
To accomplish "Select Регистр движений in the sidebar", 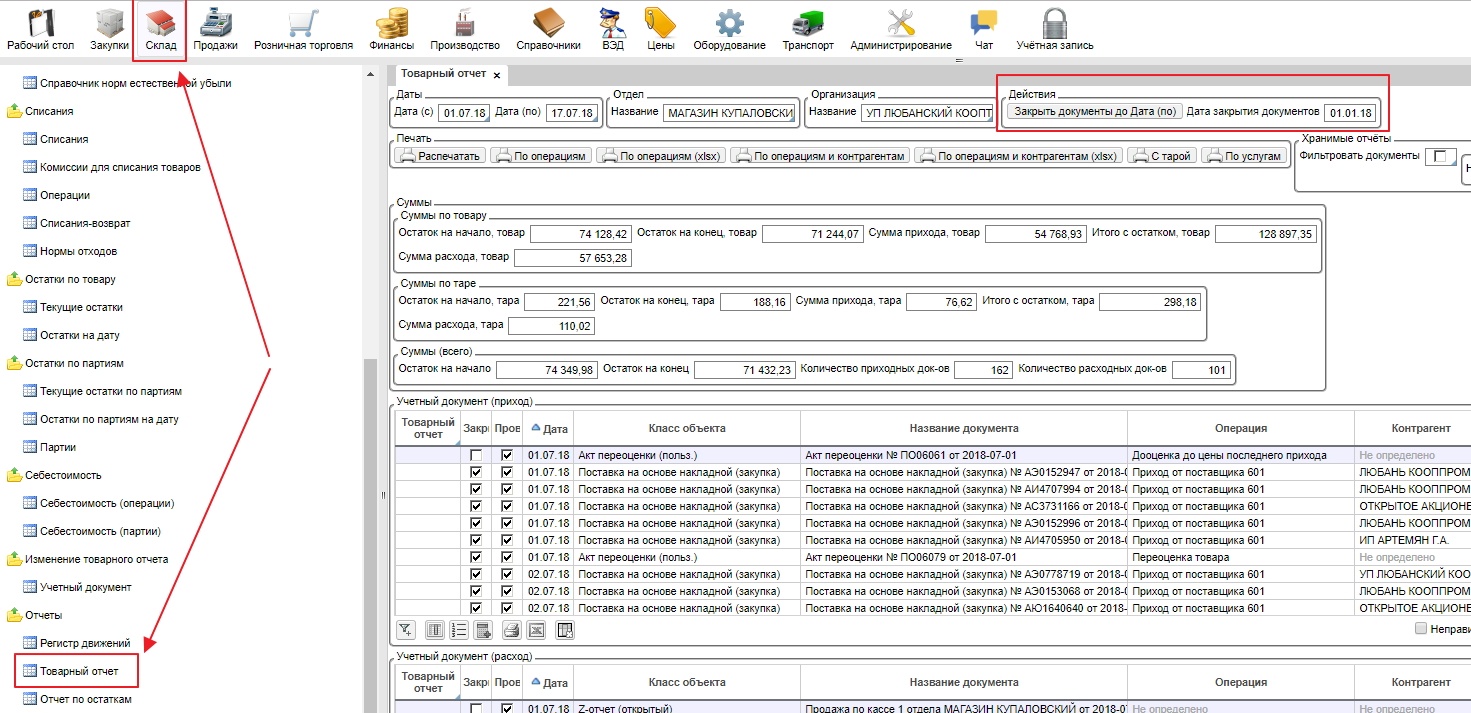I will tap(84, 643).
